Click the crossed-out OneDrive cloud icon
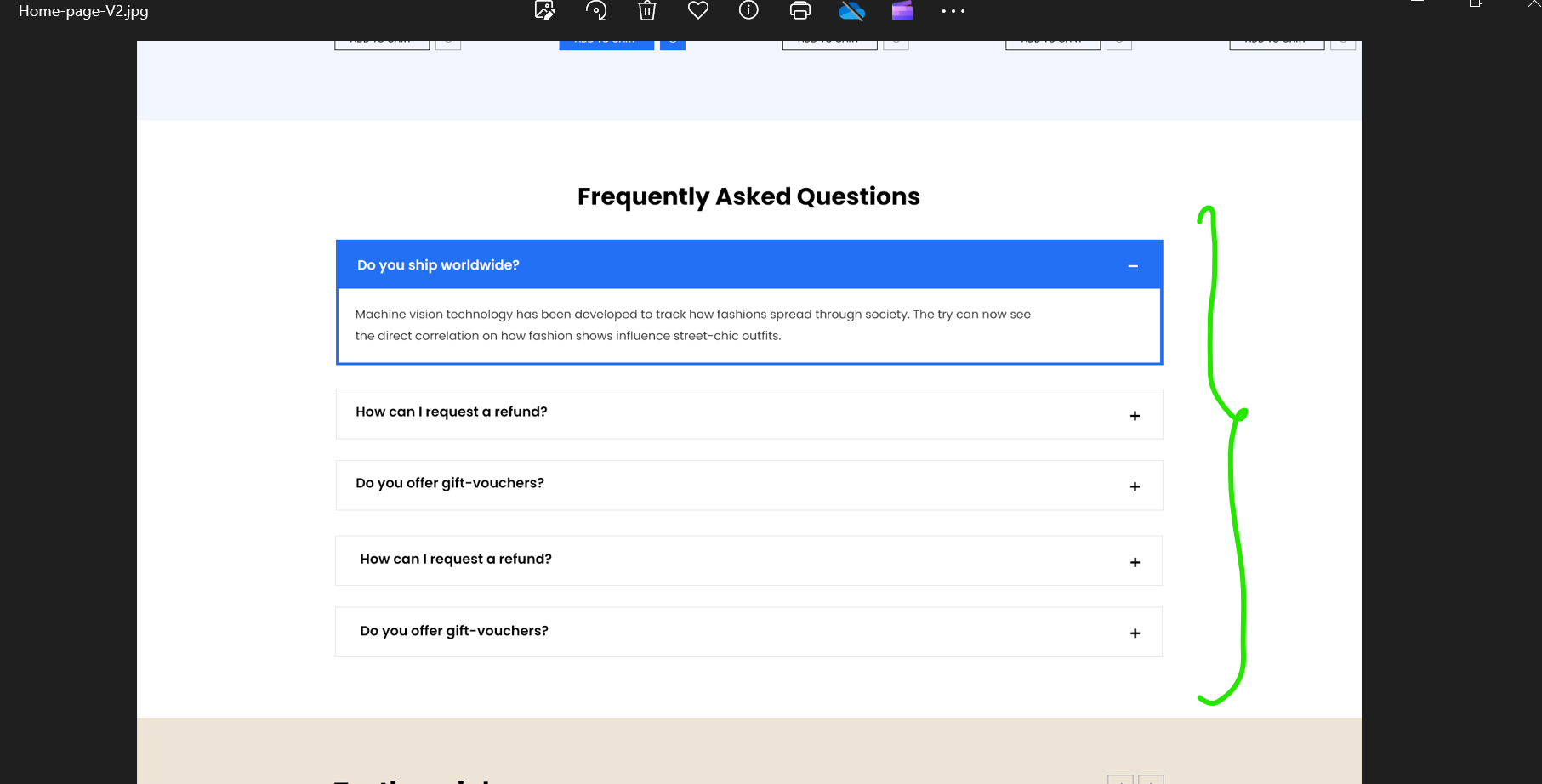Image resolution: width=1542 pixels, height=784 pixels. click(x=851, y=10)
